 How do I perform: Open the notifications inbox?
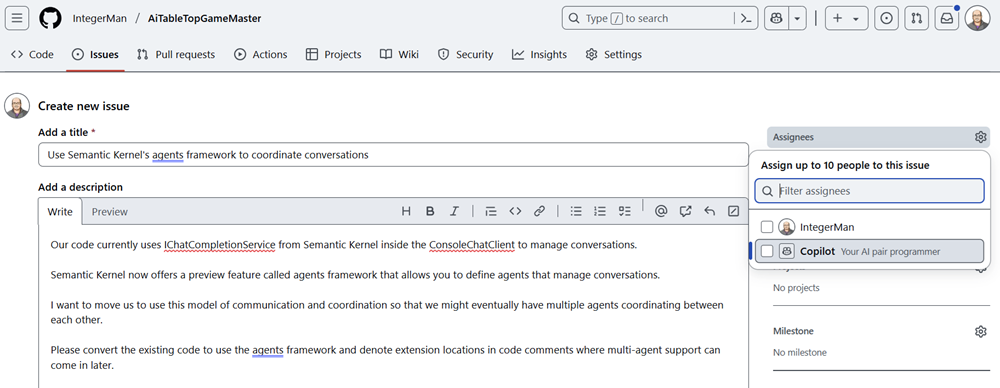(x=946, y=19)
